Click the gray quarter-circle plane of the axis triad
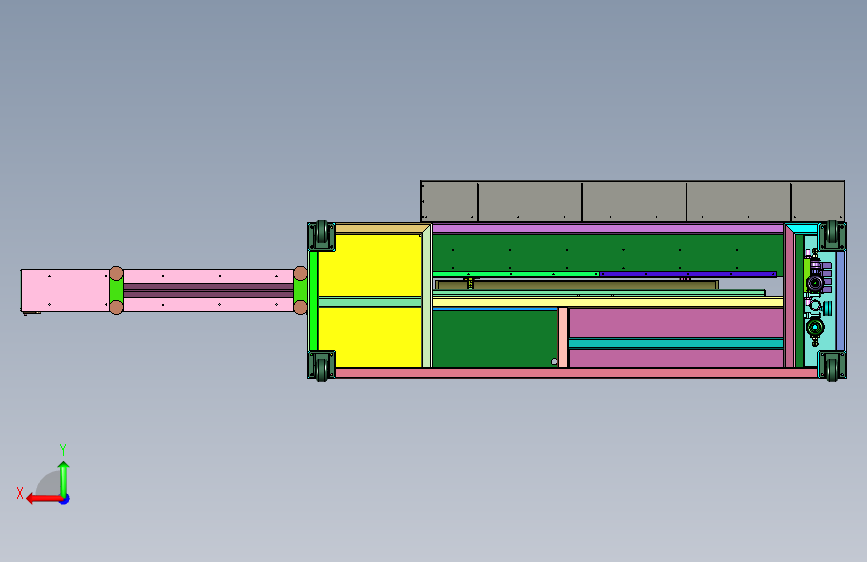The width and height of the screenshot is (867, 562). click(49, 484)
